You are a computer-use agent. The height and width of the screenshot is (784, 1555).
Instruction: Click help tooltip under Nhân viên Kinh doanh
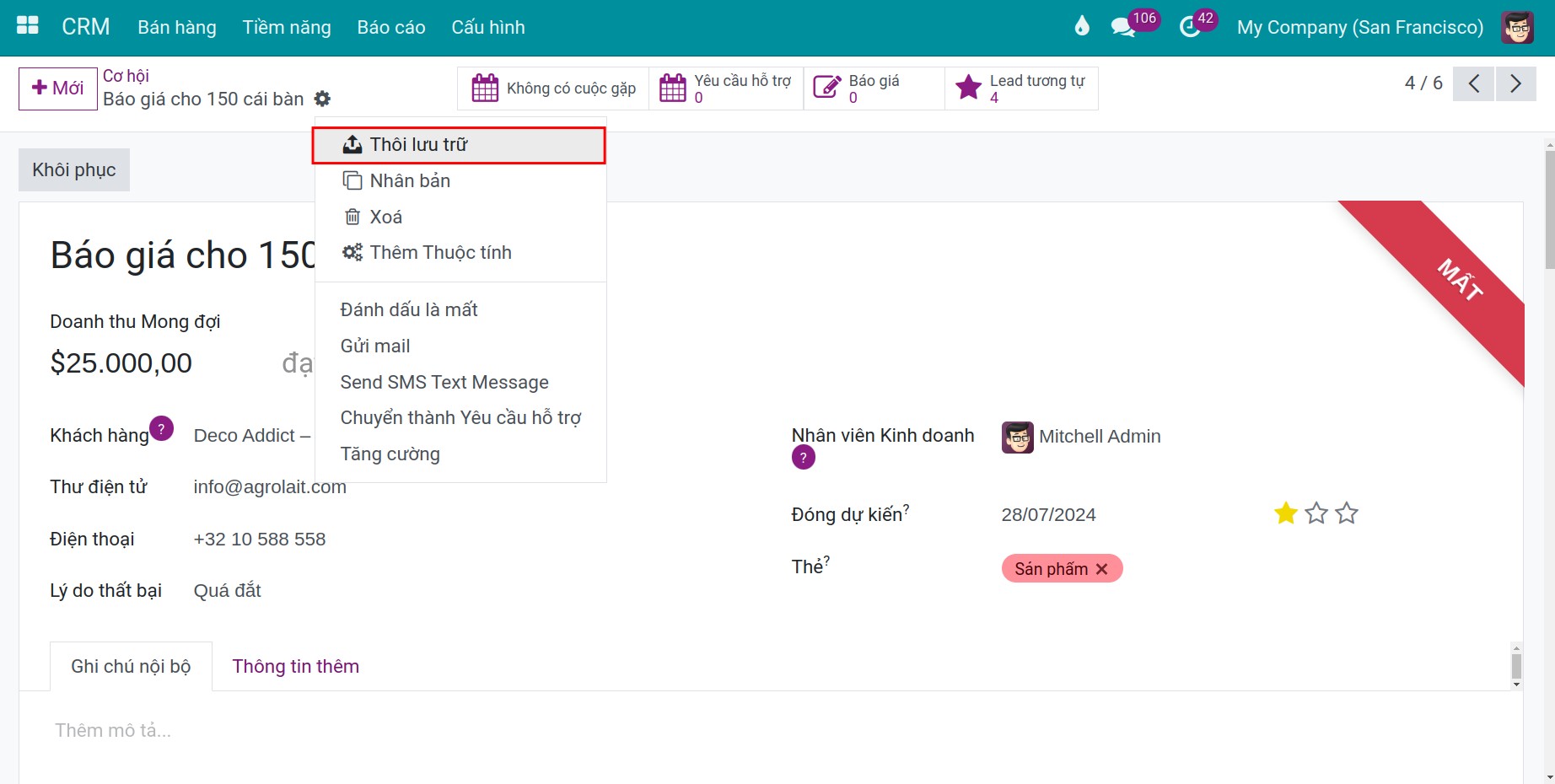pyautogui.click(x=804, y=458)
